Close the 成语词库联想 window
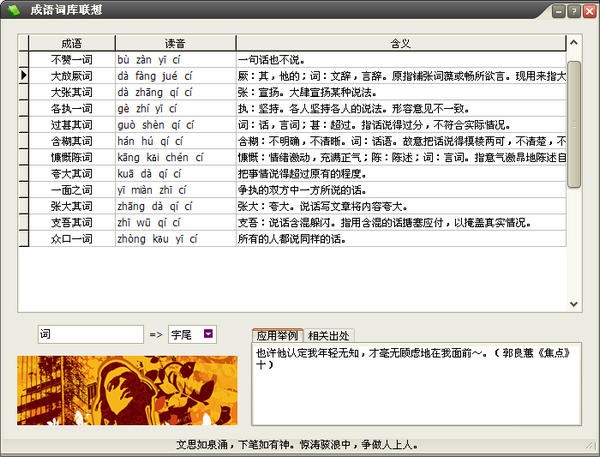Viewport: 600px width, 457px height. click(589, 12)
